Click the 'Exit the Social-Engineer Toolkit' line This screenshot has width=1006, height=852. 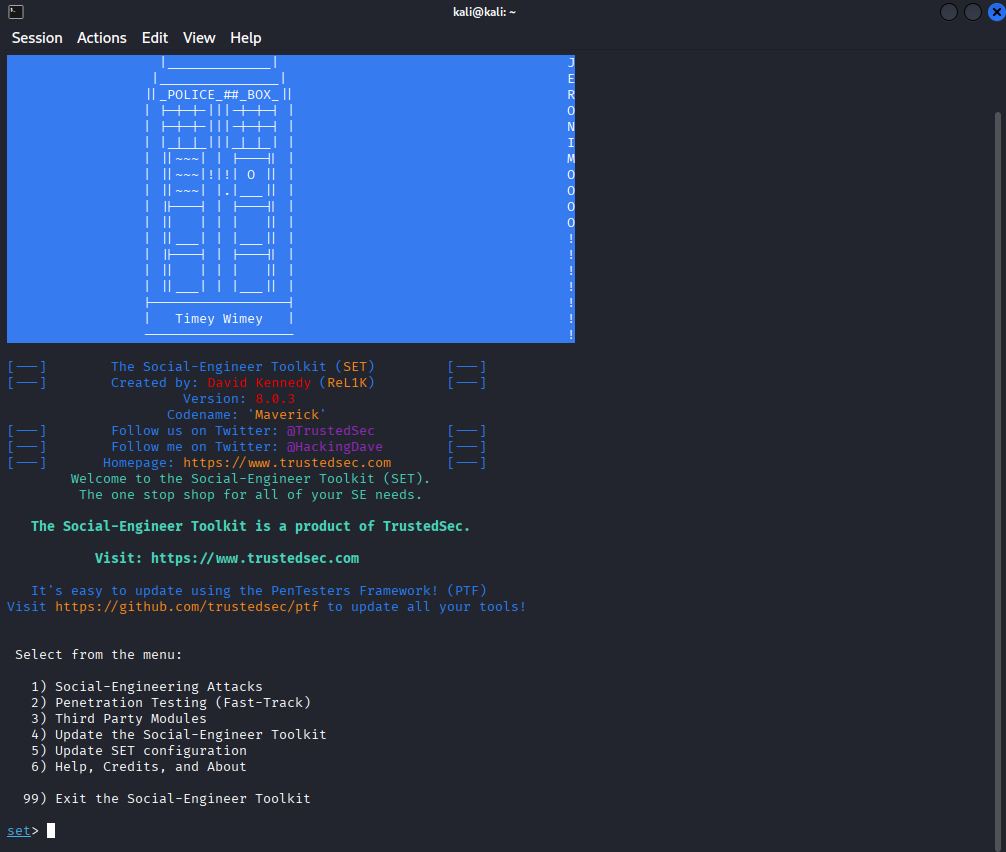182,799
